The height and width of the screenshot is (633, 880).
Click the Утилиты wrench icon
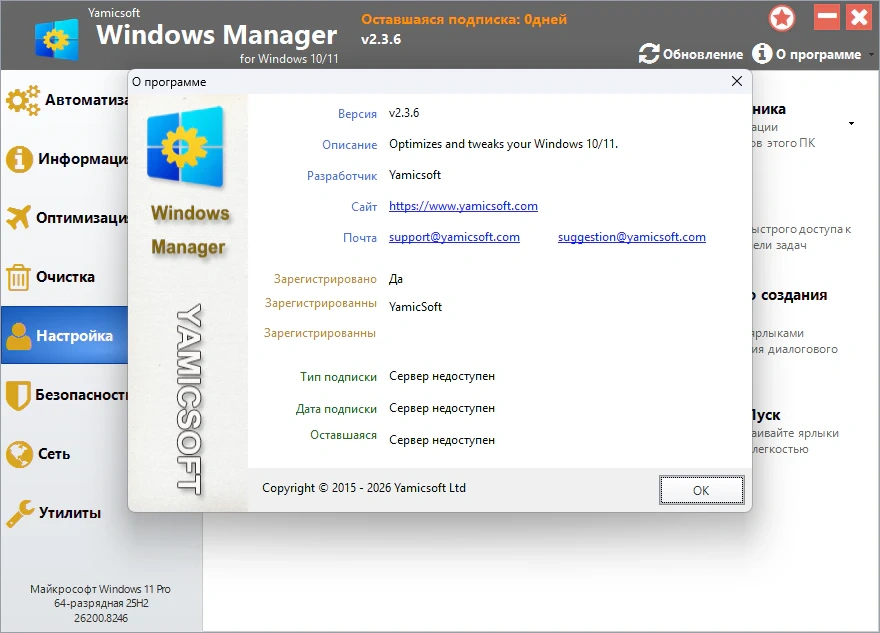20,513
